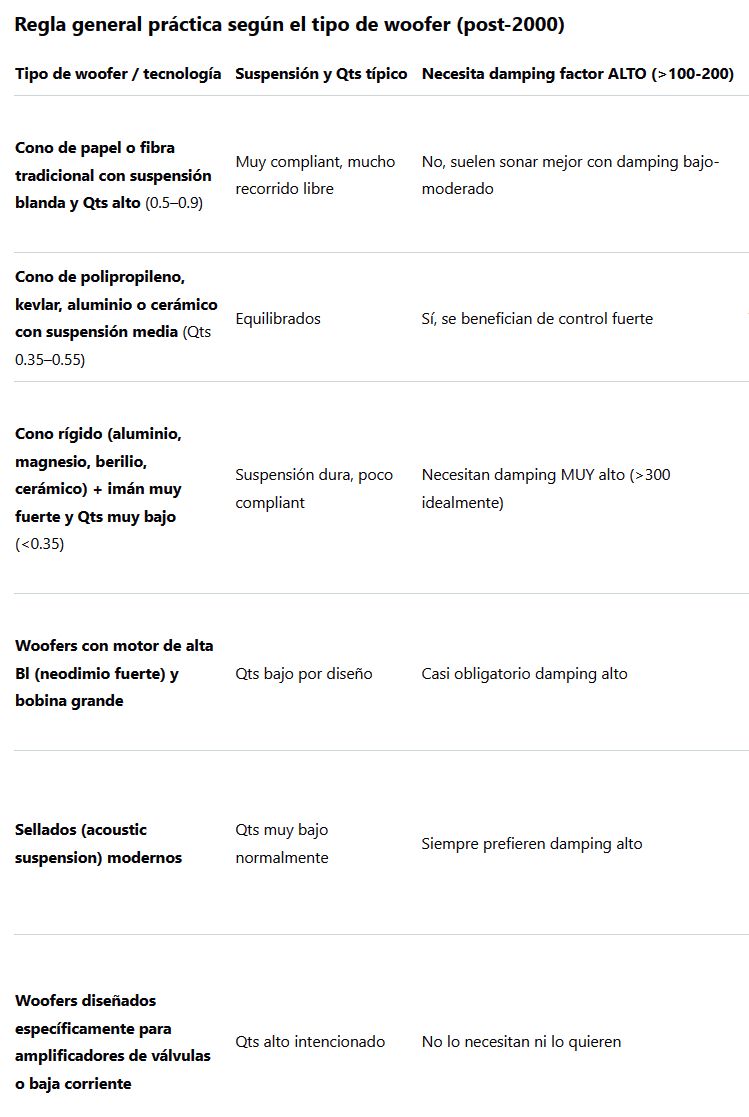
Task: Click the 'Sellados (acoustic suspension) modernos' label
Action: [x=98, y=843]
